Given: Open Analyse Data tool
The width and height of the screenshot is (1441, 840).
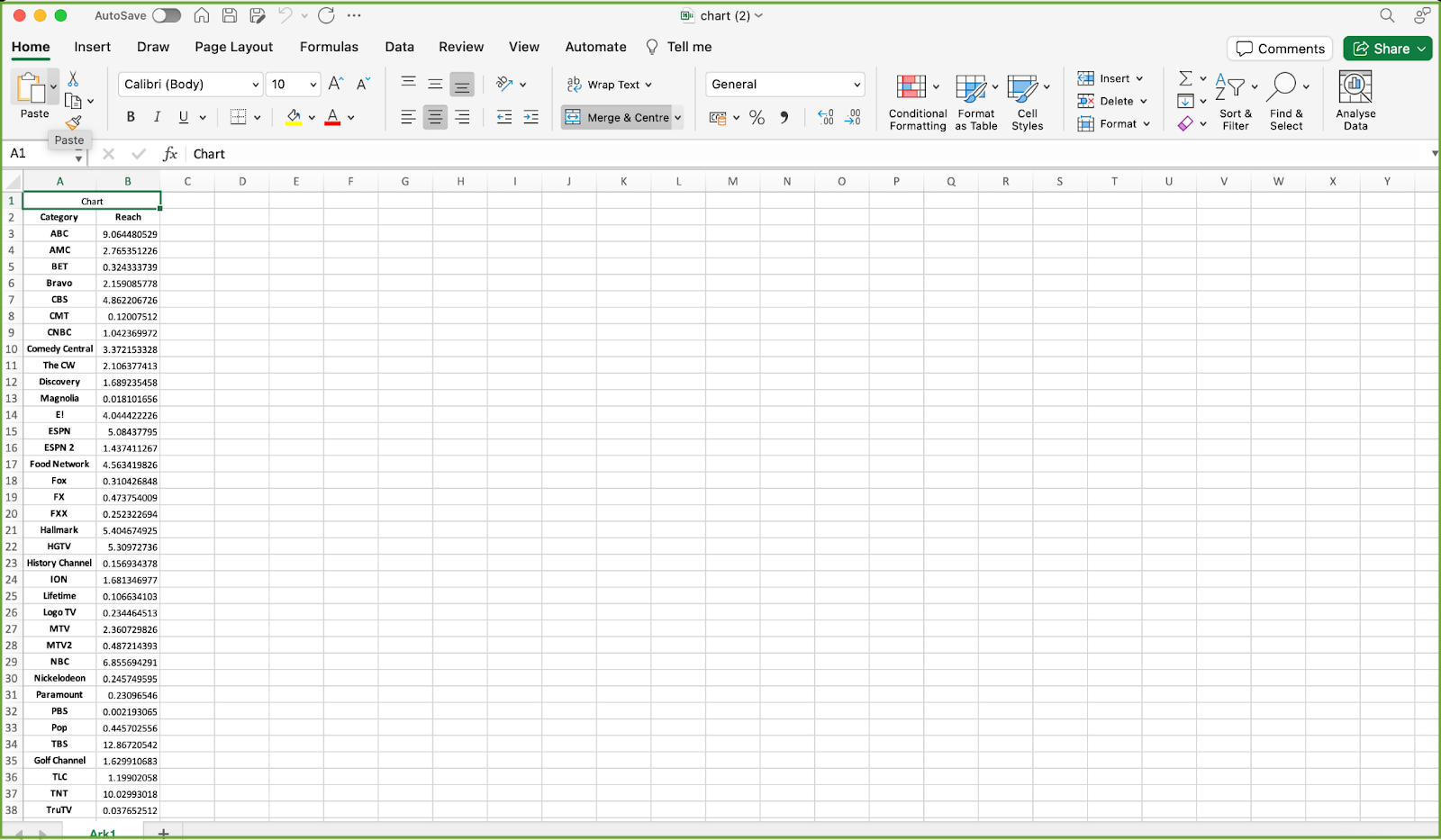Looking at the screenshot, I should 1355,101.
